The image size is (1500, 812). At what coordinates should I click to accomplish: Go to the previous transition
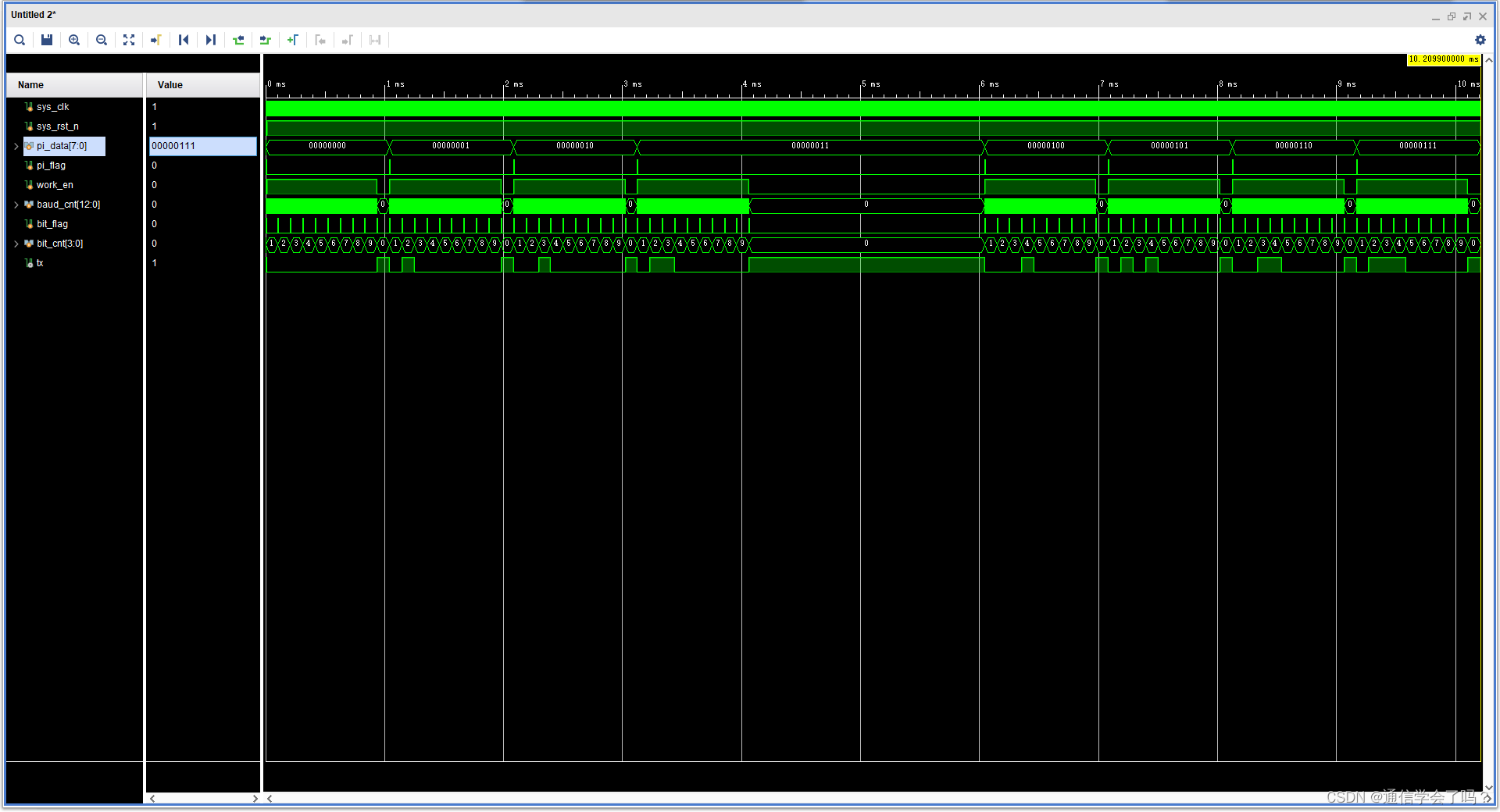click(x=238, y=40)
